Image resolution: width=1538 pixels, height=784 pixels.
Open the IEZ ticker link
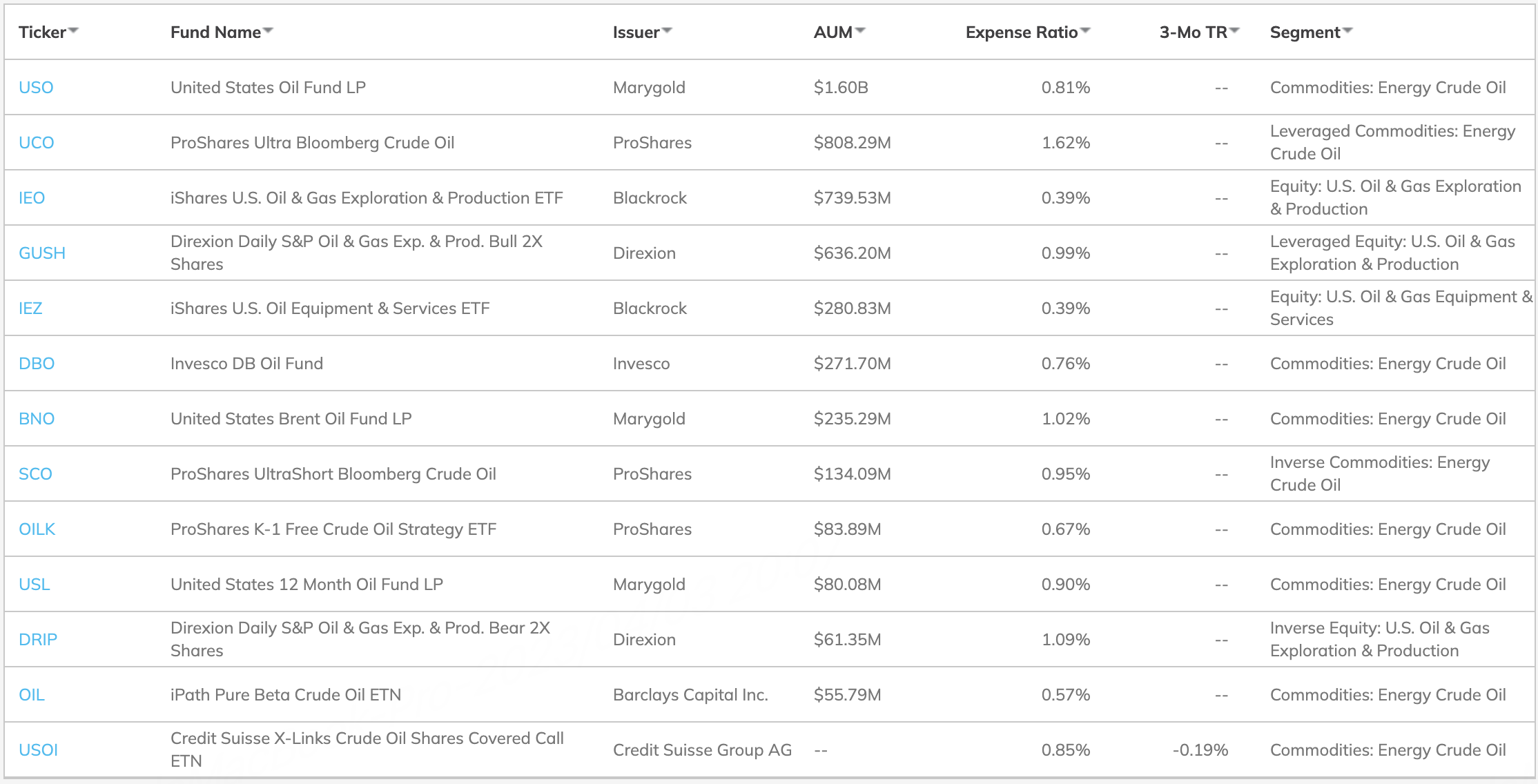point(30,308)
